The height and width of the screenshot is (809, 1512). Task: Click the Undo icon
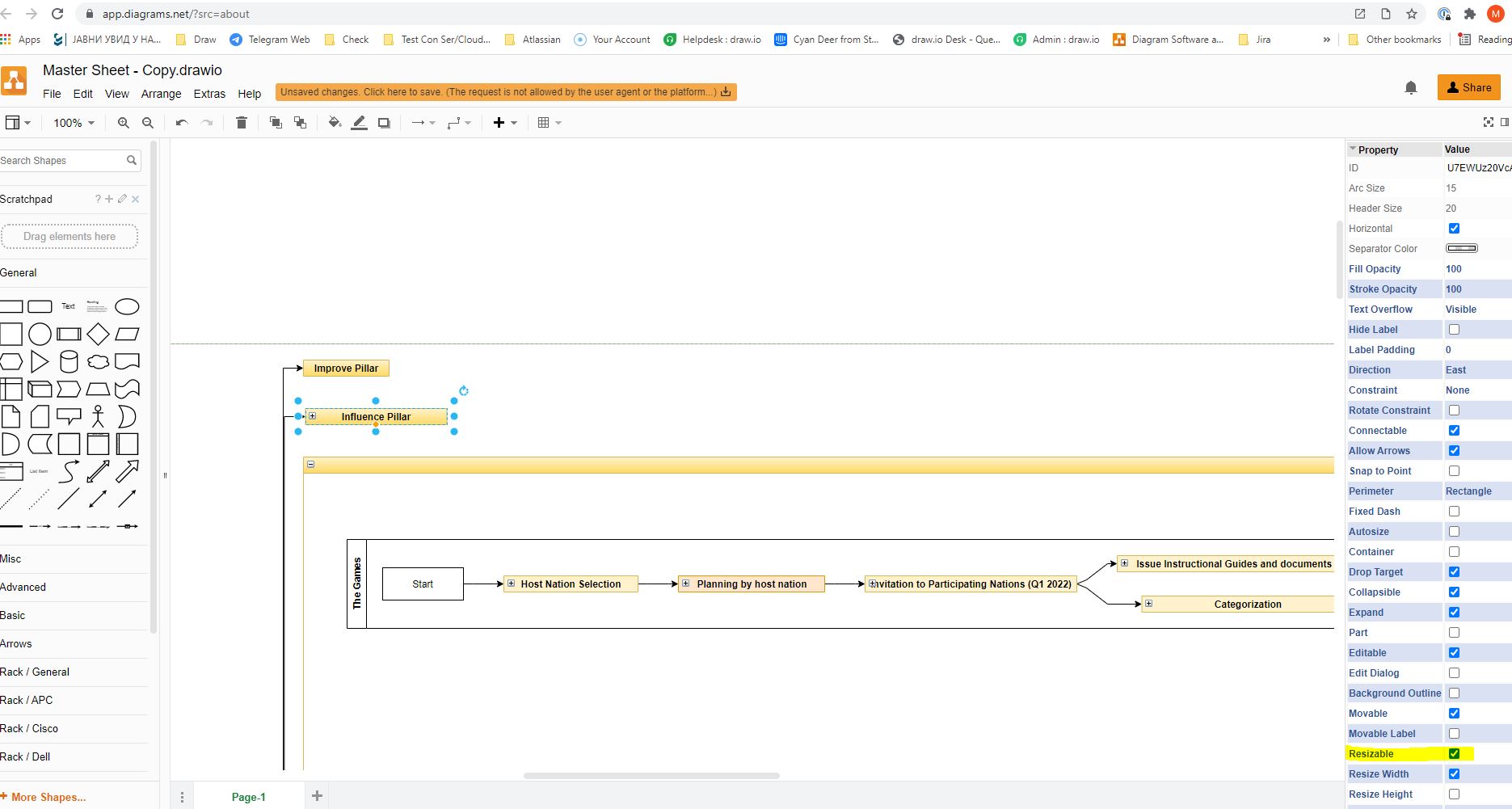(179, 122)
